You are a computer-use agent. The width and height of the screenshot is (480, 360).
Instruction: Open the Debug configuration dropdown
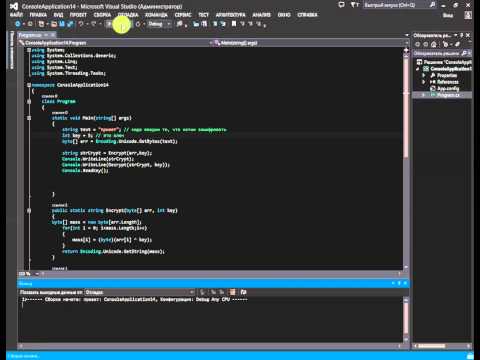click(x=159, y=24)
